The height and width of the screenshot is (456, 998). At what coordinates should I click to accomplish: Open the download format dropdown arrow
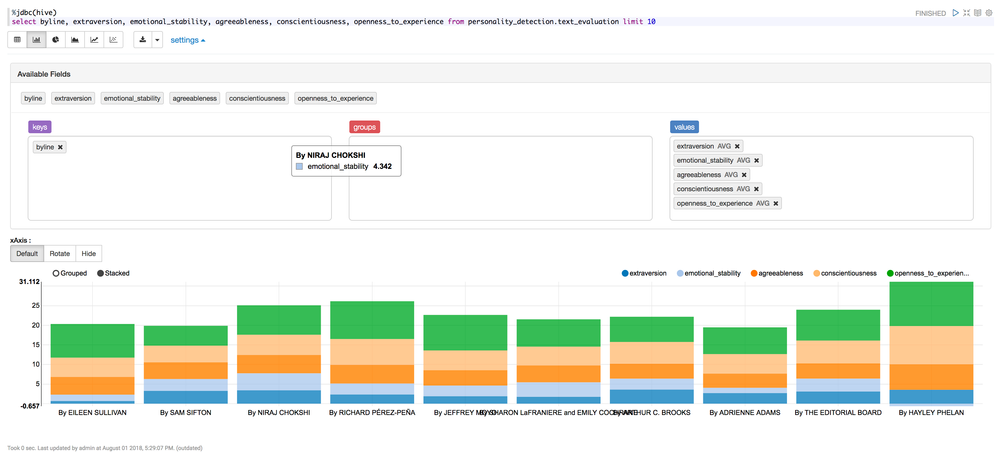157,40
